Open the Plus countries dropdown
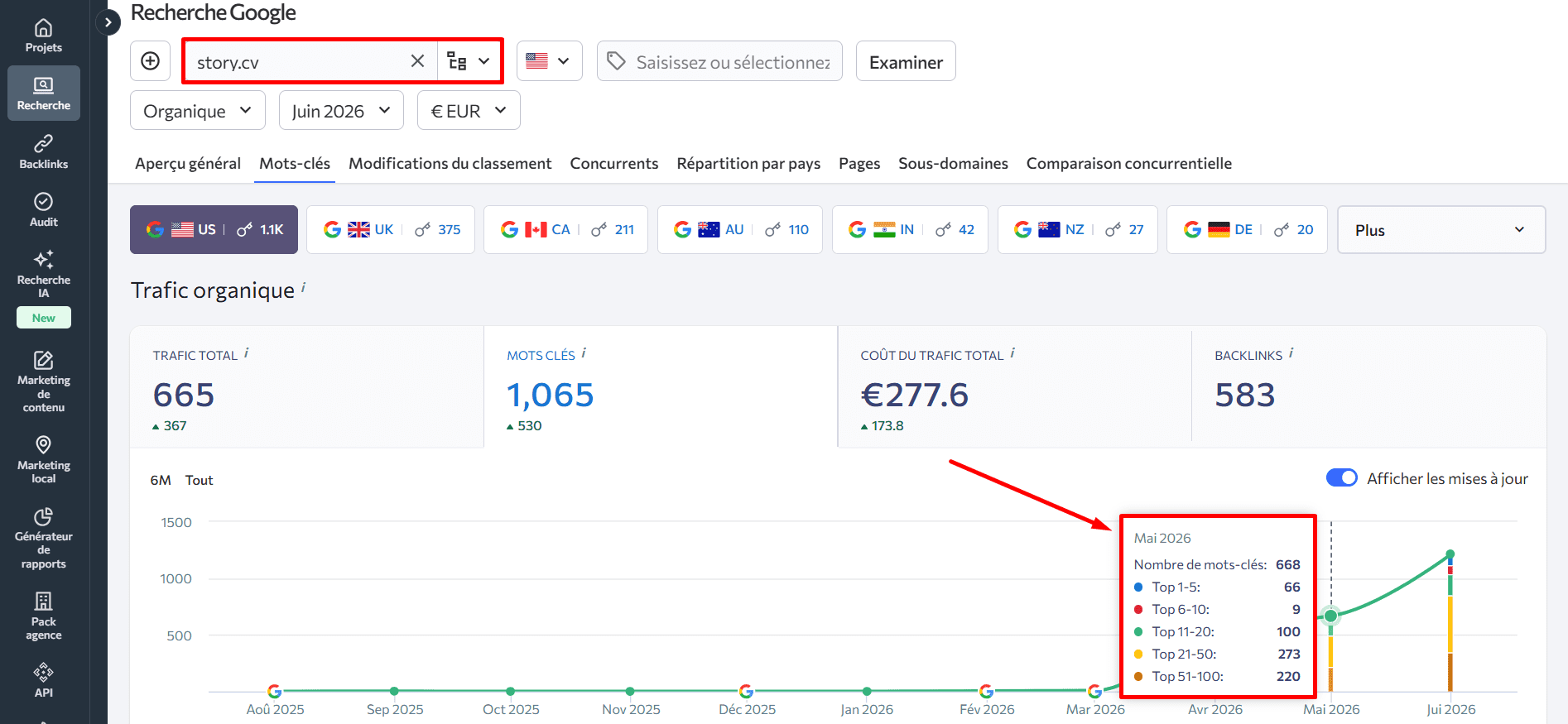This screenshot has height=724, width=1568. click(1441, 229)
